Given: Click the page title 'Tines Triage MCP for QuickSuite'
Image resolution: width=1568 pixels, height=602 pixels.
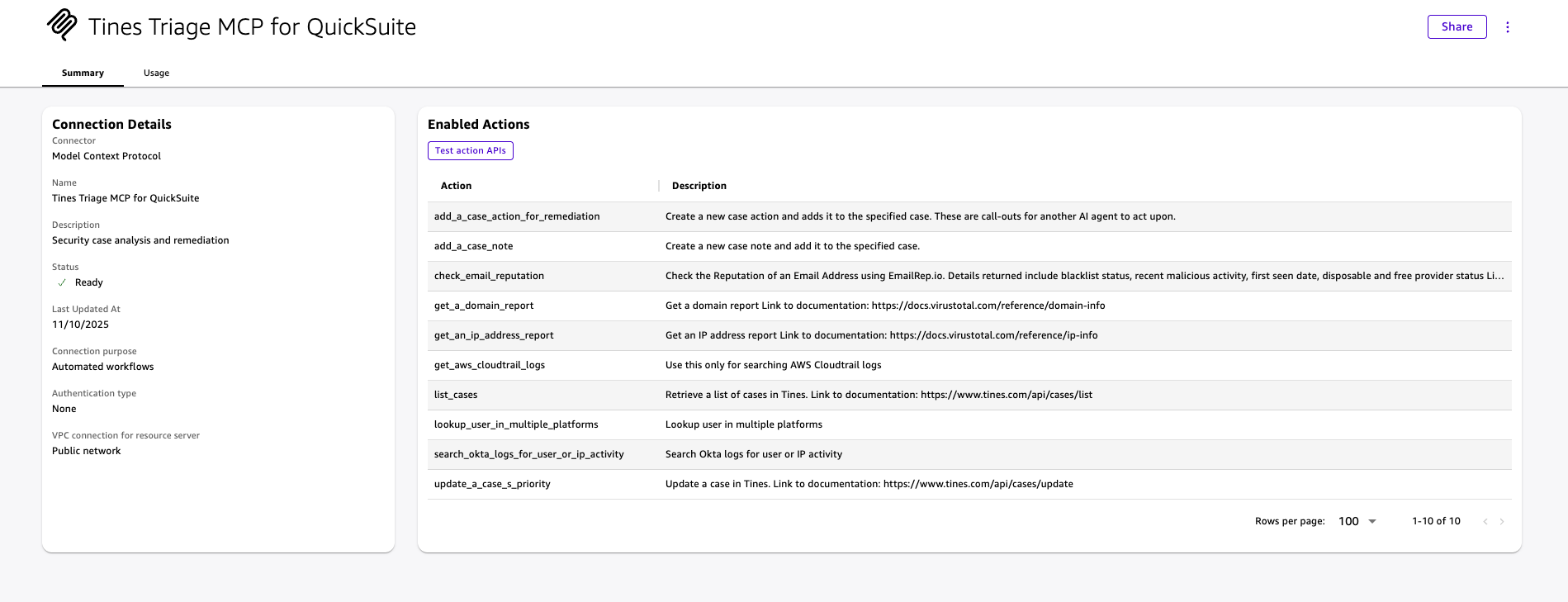Looking at the screenshot, I should click(252, 27).
